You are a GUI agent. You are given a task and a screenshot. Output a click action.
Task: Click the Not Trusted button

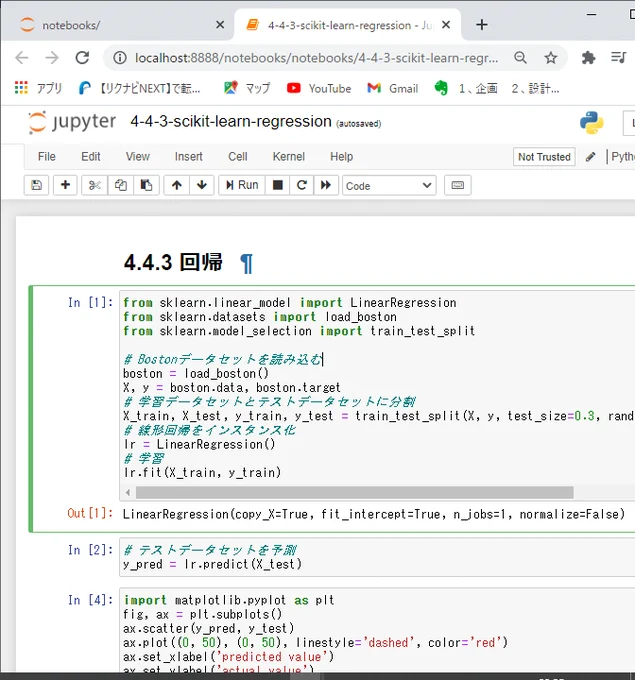point(544,157)
